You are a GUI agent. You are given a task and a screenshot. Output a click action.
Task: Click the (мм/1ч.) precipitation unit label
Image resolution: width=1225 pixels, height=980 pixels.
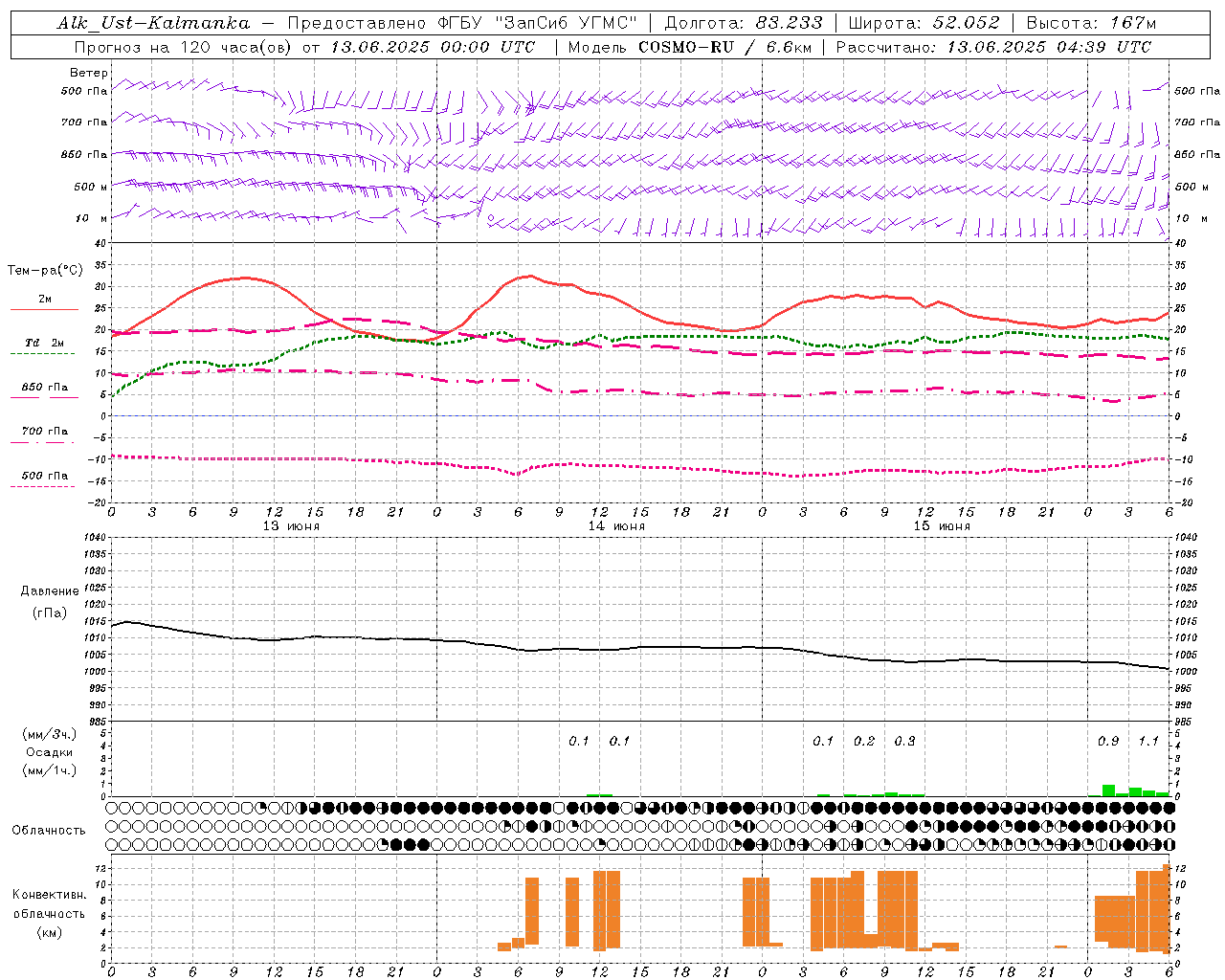pos(50,770)
